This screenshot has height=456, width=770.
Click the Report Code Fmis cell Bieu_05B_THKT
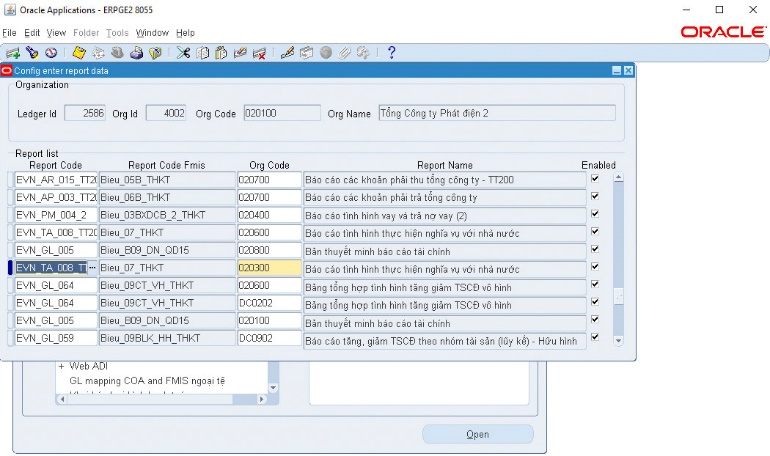[167, 180]
